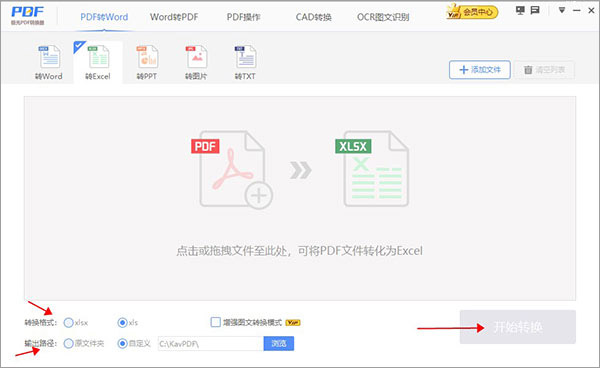Switch to CAD转换 tab

pyautogui.click(x=313, y=17)
